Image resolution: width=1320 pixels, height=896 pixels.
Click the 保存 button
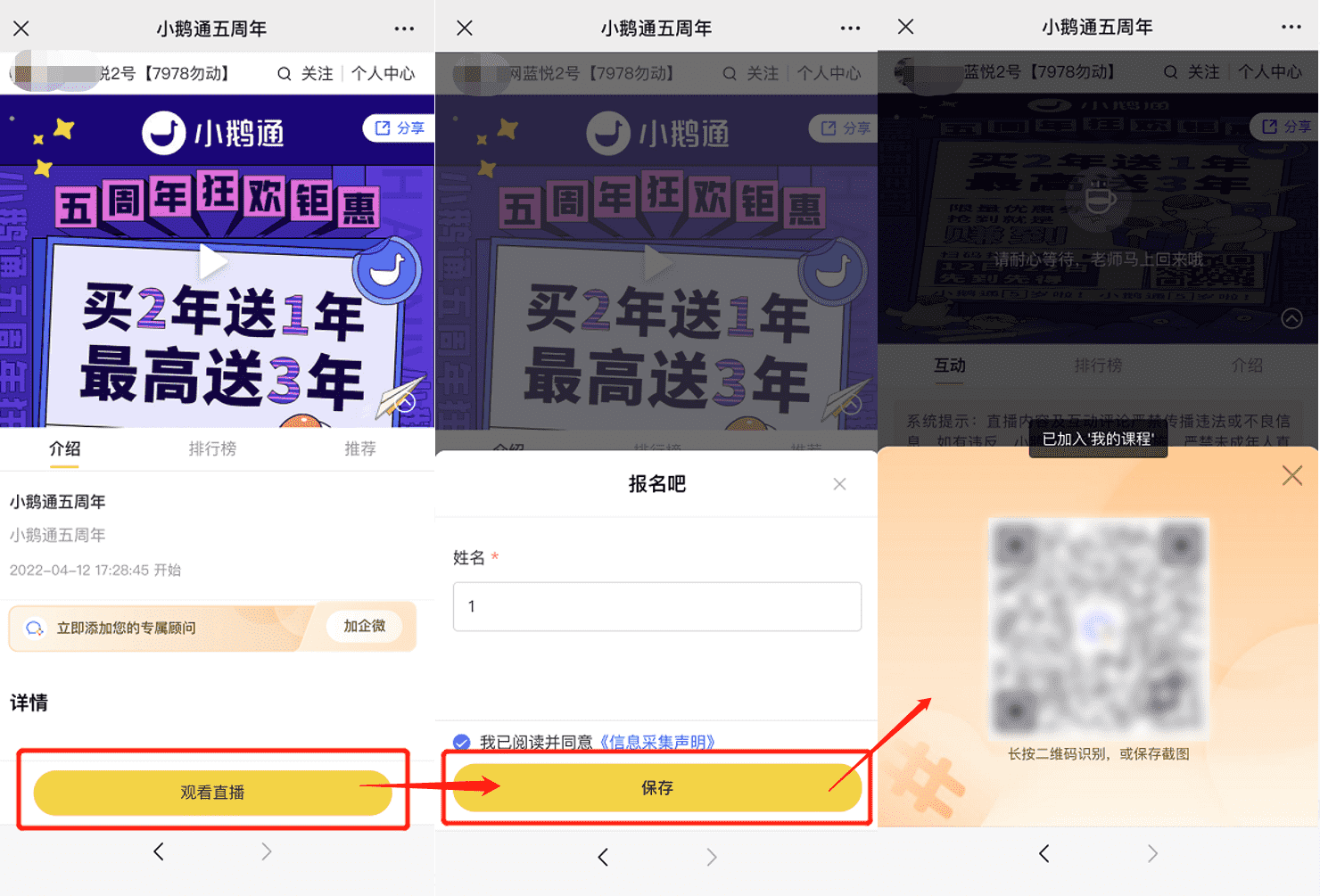click(657, 787)
